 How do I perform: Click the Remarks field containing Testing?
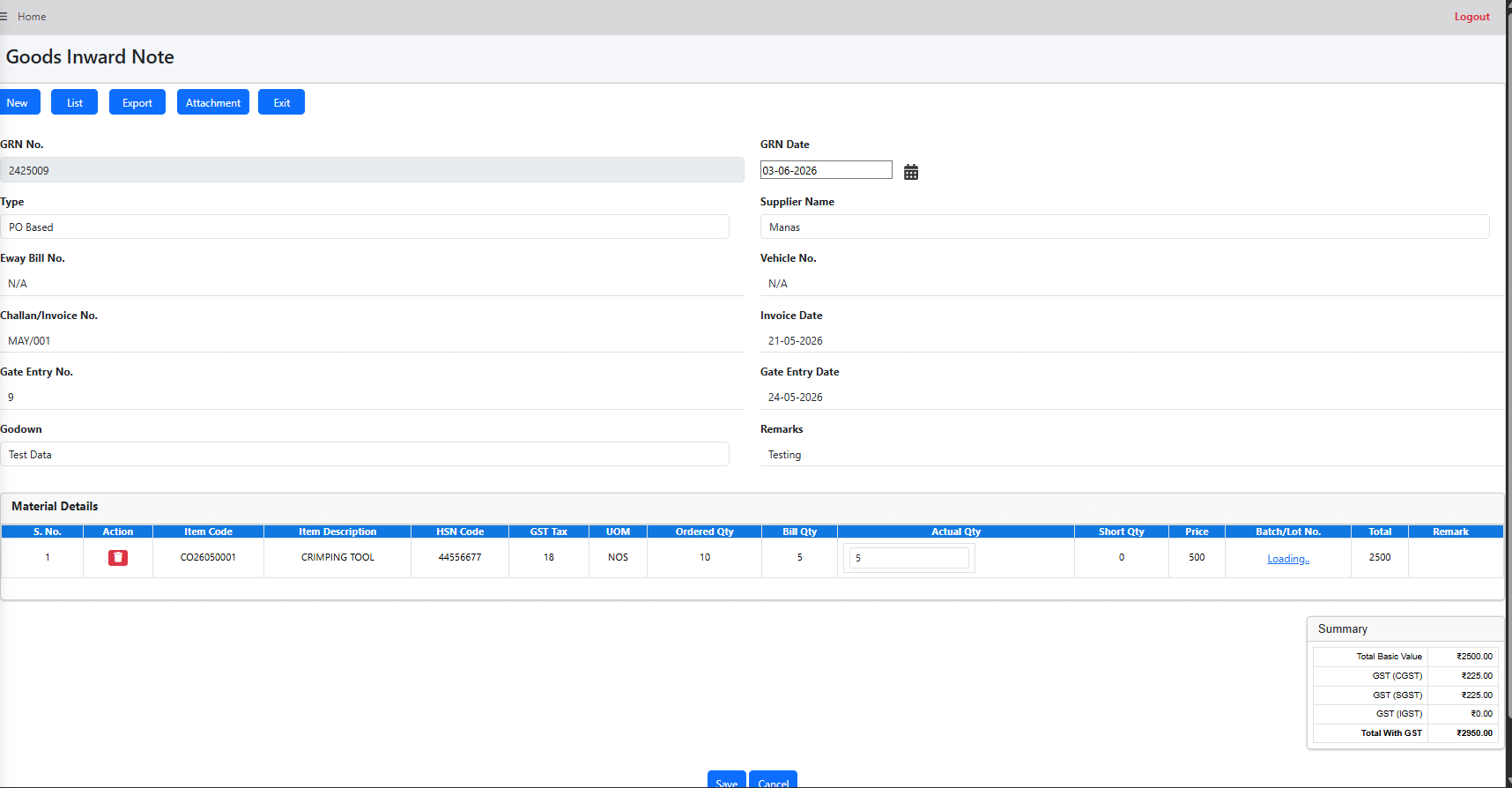pos(1132,455)
